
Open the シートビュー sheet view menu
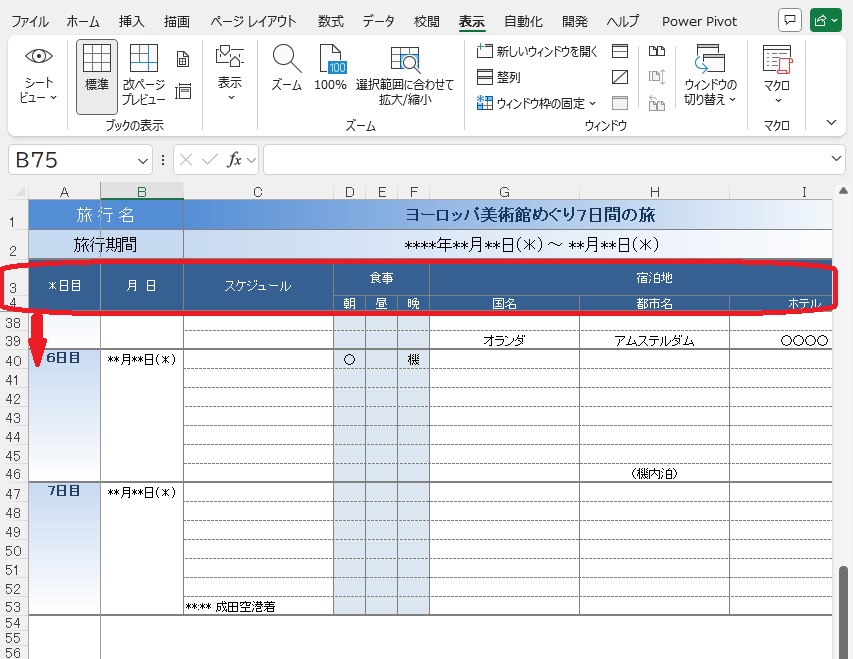click(x=38, y=75)
